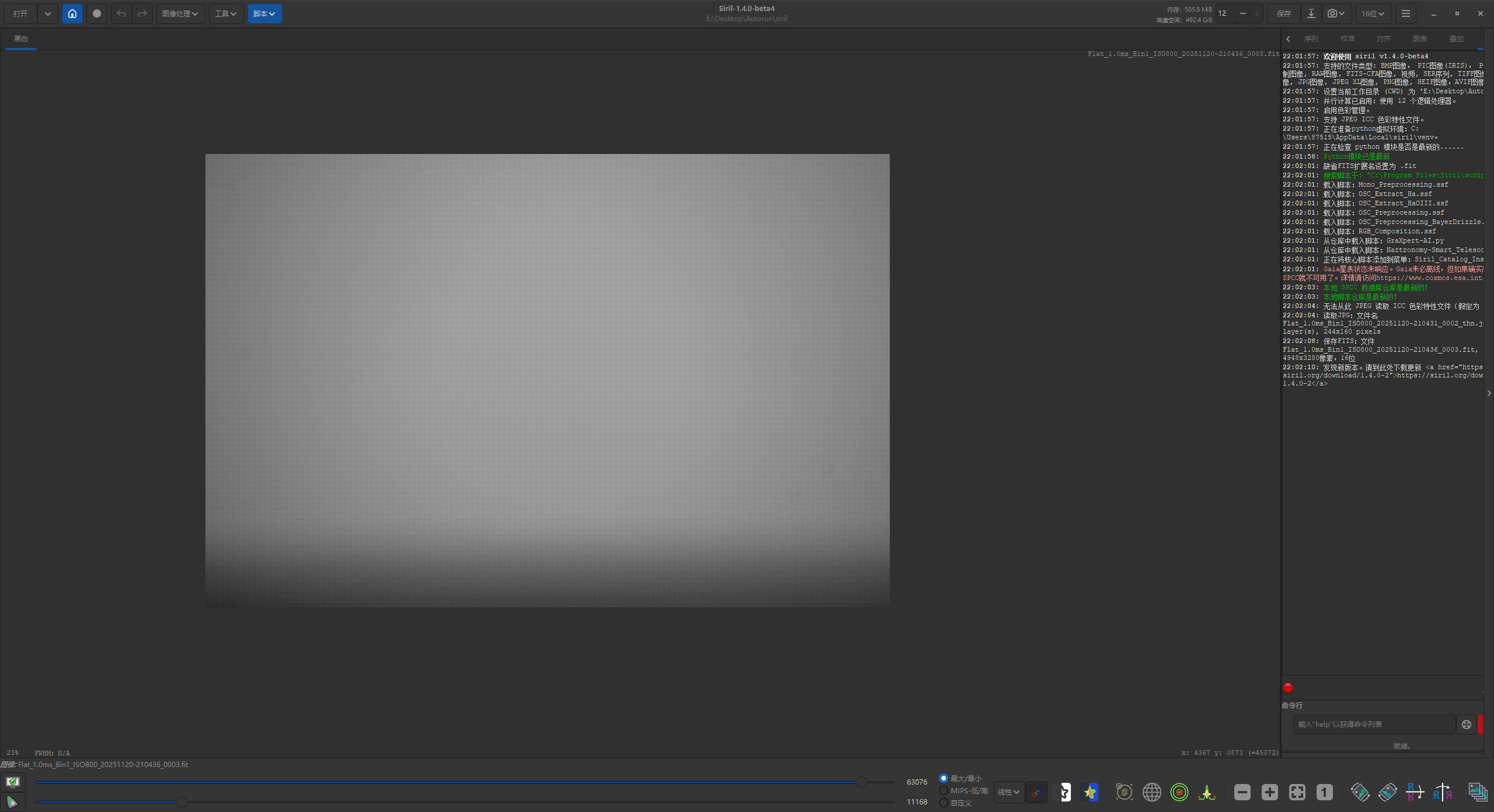Image resolution: width=1494 pixels, height=812 pixels.
Task: Select the 最大/最小 radio option
Action: [943, 778]
